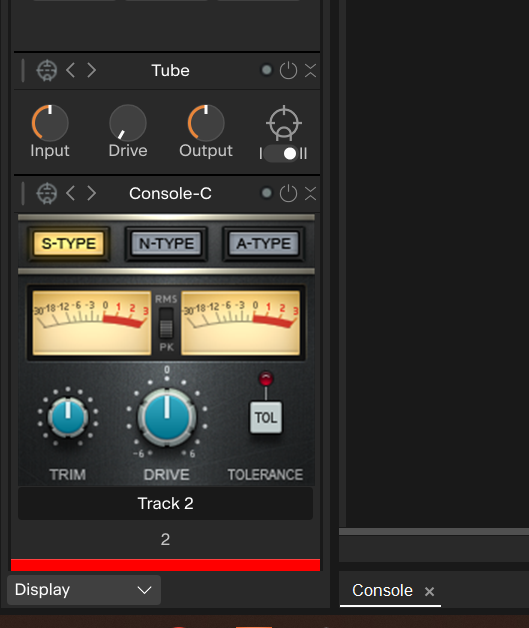Image resolution: width=529 pixels, height=628 pixels.
Task: Open the Display dropdown
Action: coord(84,590)
